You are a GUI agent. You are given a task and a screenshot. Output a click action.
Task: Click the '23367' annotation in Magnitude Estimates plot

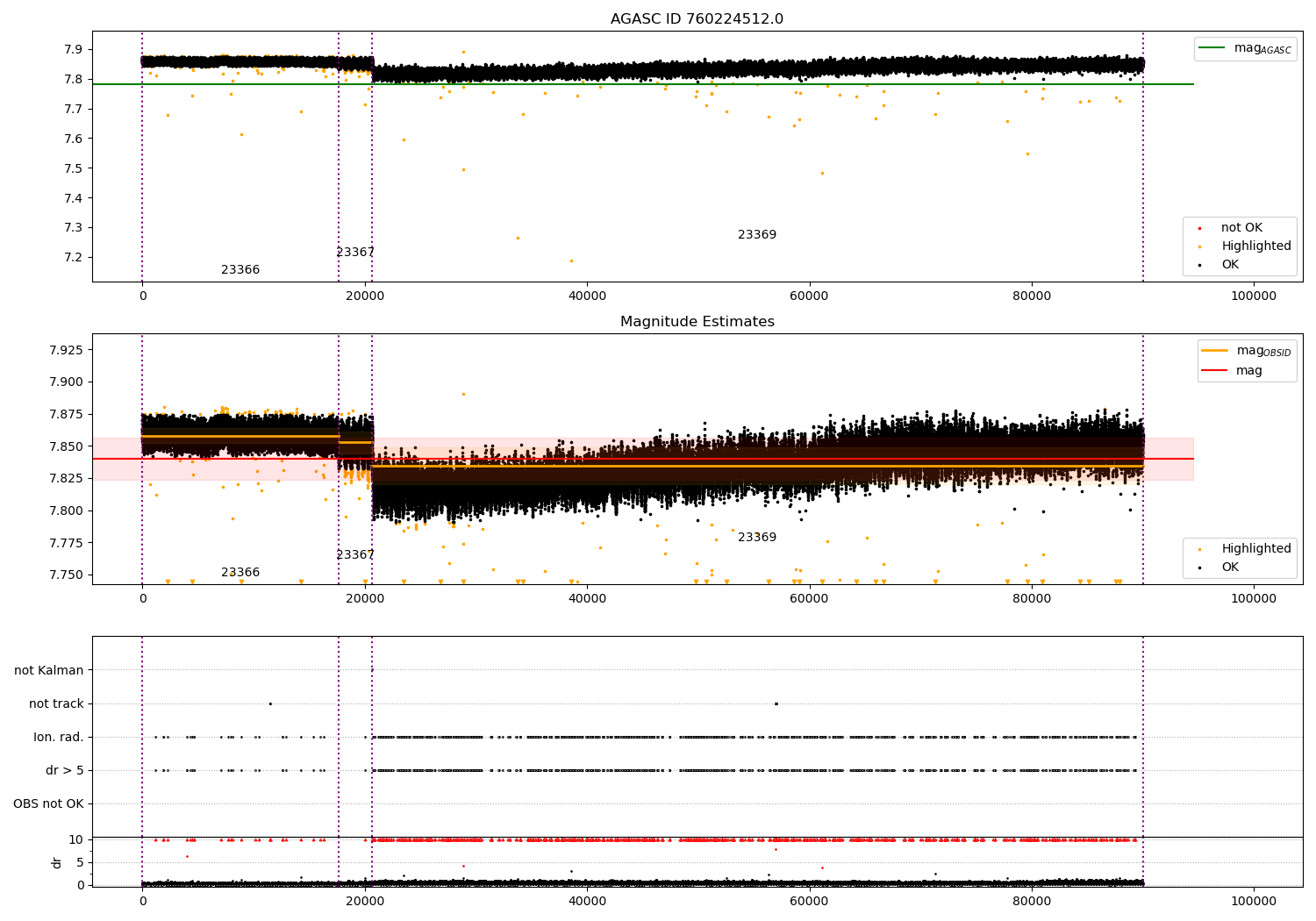(355, 555)
